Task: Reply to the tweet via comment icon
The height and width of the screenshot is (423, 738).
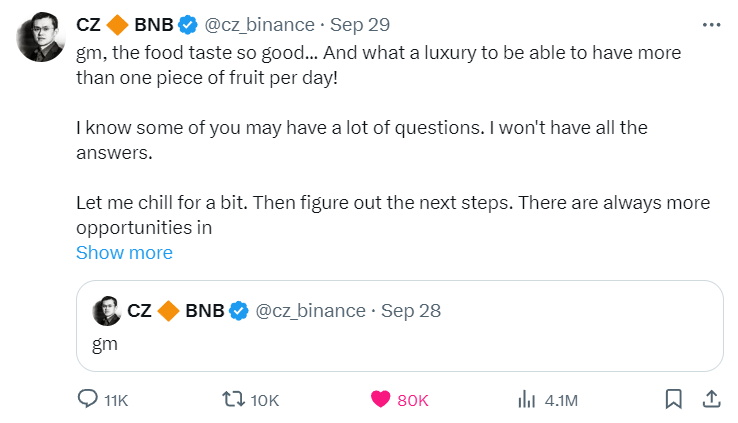Action: [89, 399]
